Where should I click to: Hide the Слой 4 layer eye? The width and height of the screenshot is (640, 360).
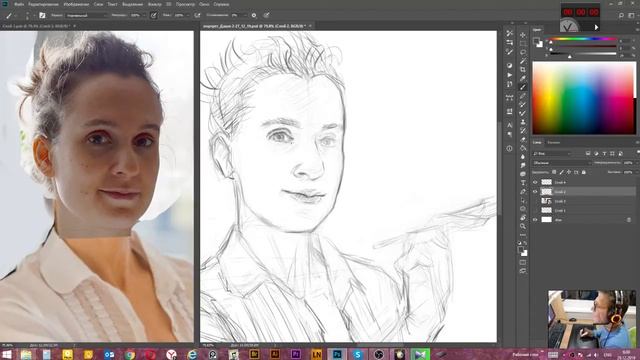(535, 182)
